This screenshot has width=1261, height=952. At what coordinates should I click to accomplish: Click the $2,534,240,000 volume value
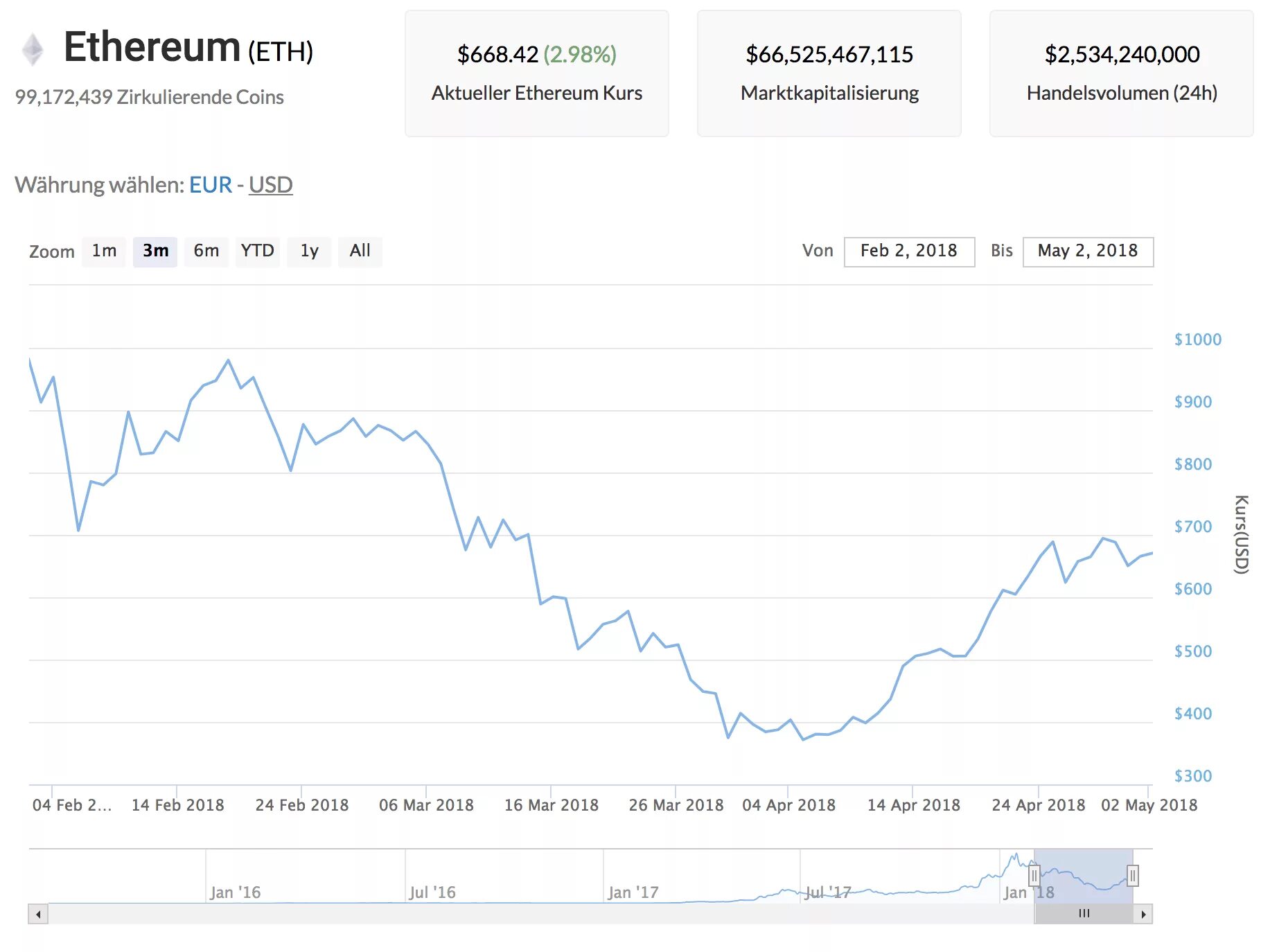point(1122,54)
